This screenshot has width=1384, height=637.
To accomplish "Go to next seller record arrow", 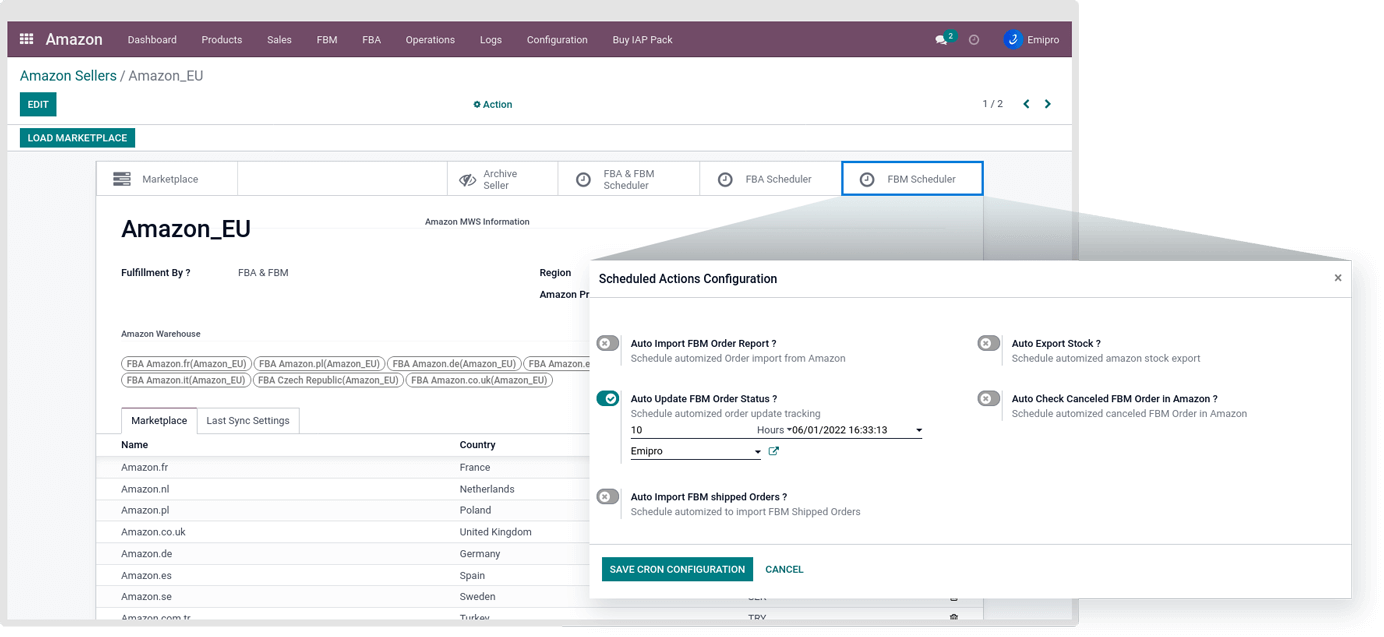I will pos(1048,104).
